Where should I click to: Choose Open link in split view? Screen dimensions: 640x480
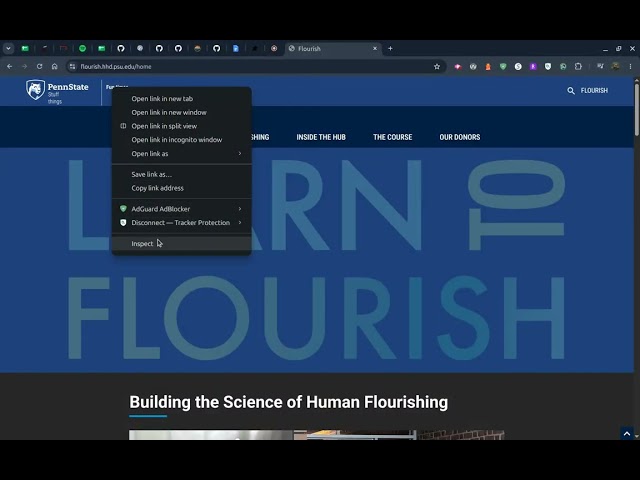[x=182, y=126]
